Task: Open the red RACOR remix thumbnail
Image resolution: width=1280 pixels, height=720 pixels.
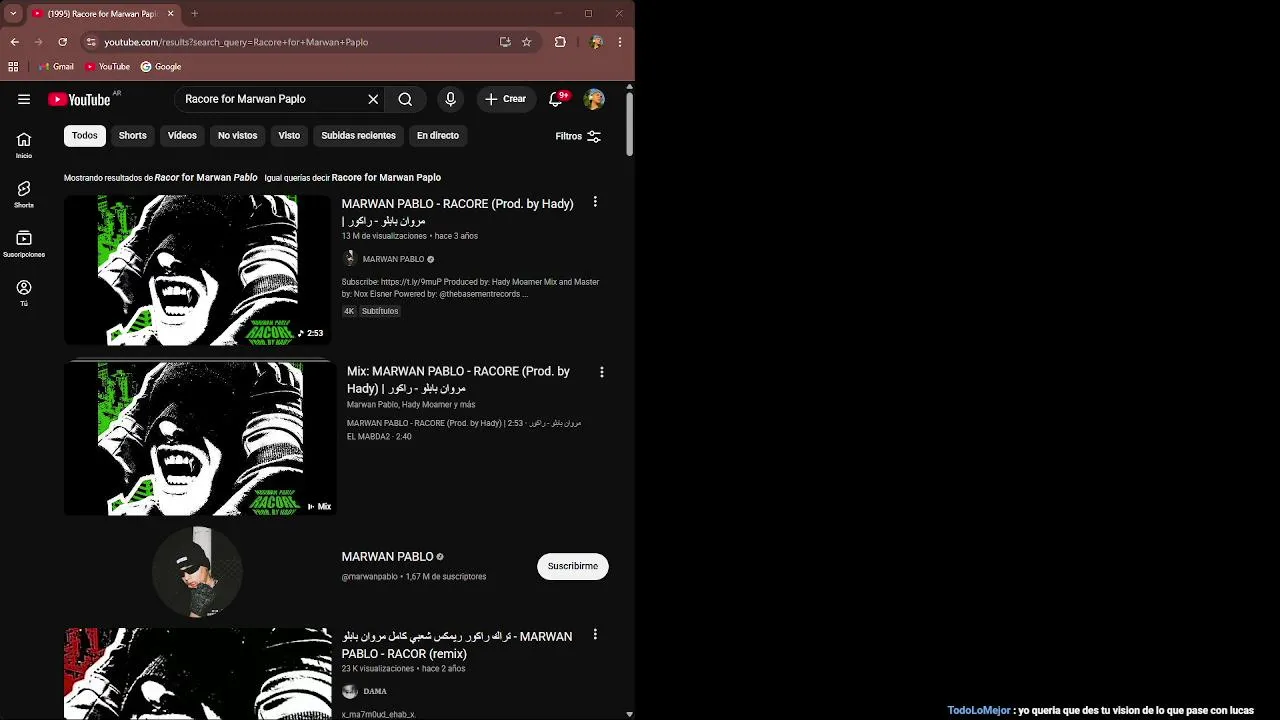Action: [x=198, y=673]
